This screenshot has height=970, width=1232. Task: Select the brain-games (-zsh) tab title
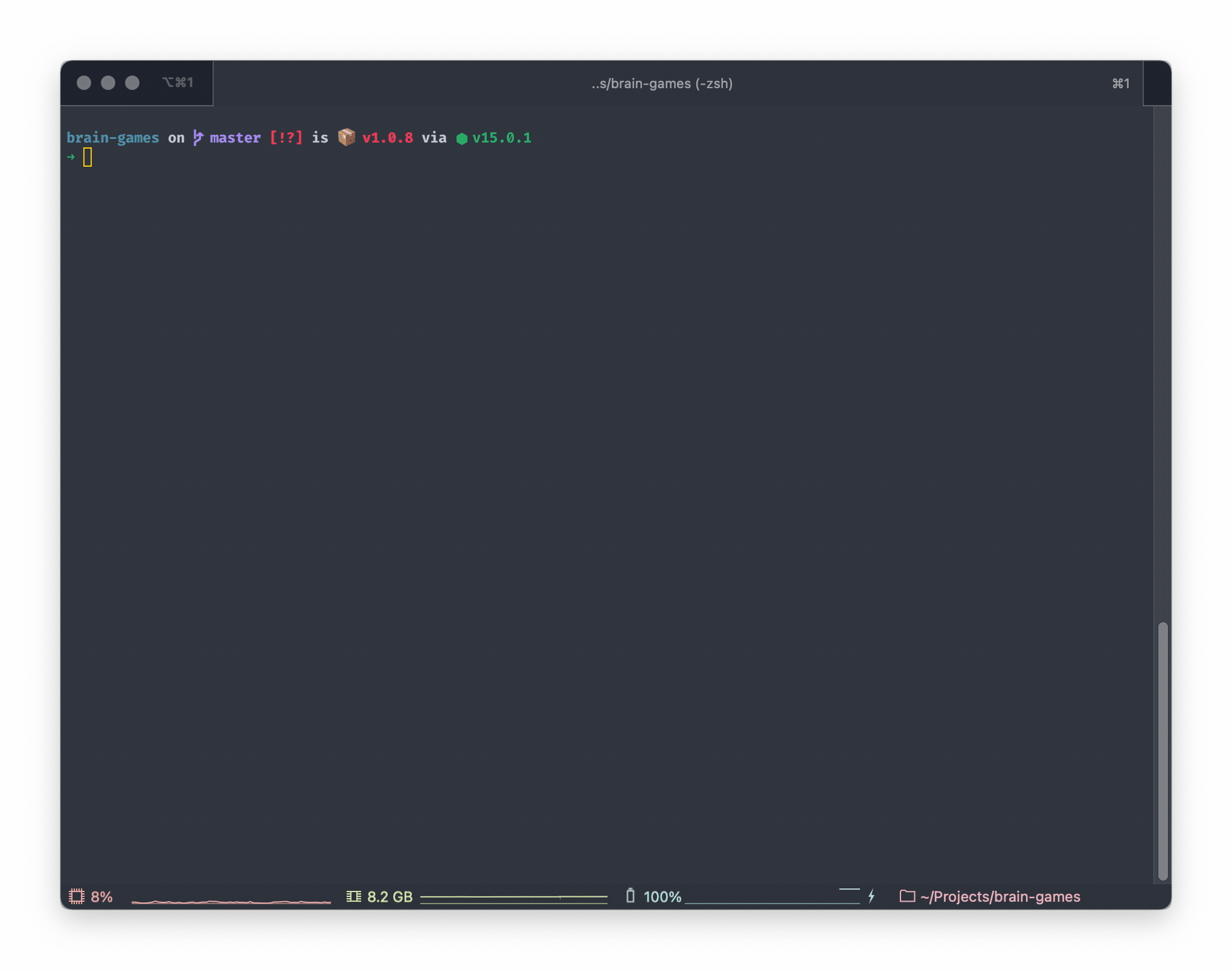pos(662,83)
